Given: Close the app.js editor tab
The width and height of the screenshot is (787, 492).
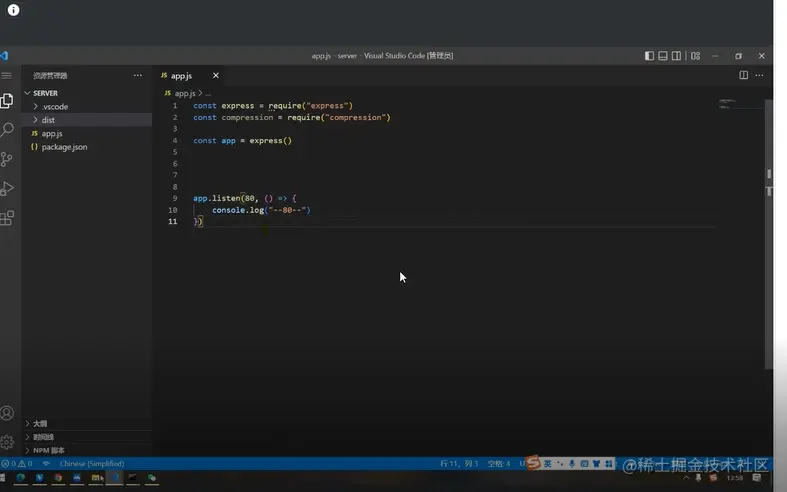Looking at the screenshot, I should pos(216,75).
